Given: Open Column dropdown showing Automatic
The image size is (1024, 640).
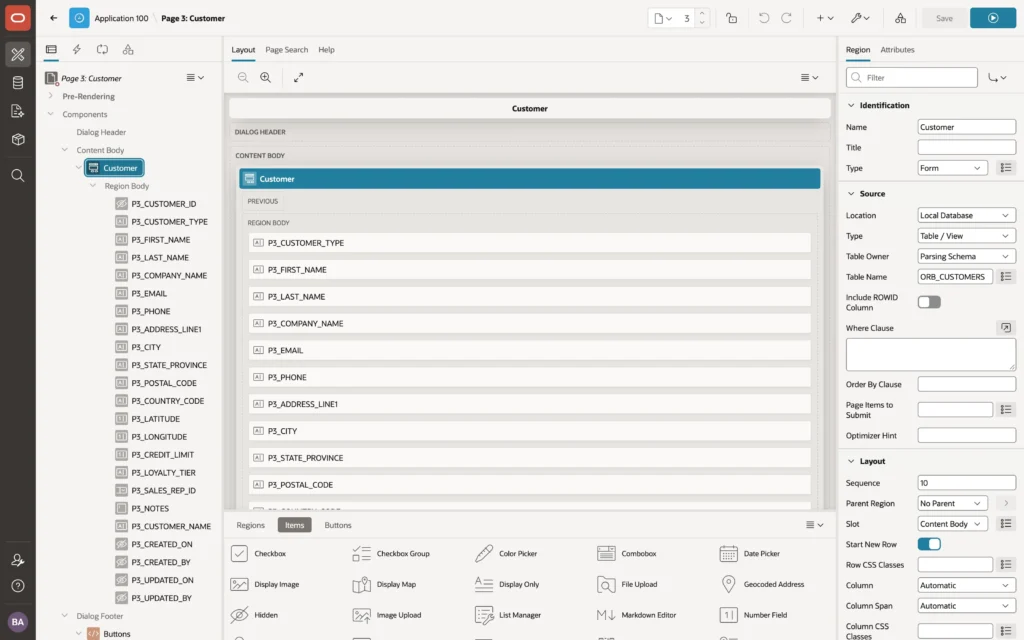Looking at the screenshot, I should (x=967, y=585).
